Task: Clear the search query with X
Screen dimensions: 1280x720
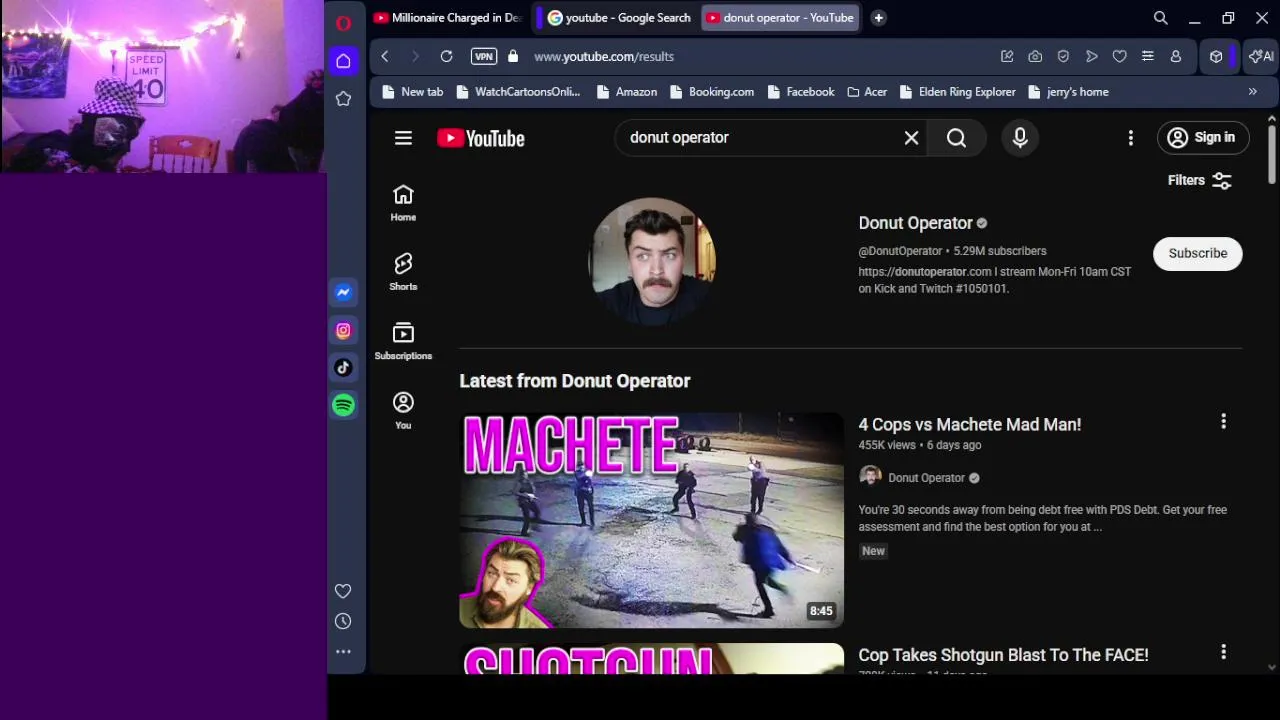Action: tap(911, 138)
